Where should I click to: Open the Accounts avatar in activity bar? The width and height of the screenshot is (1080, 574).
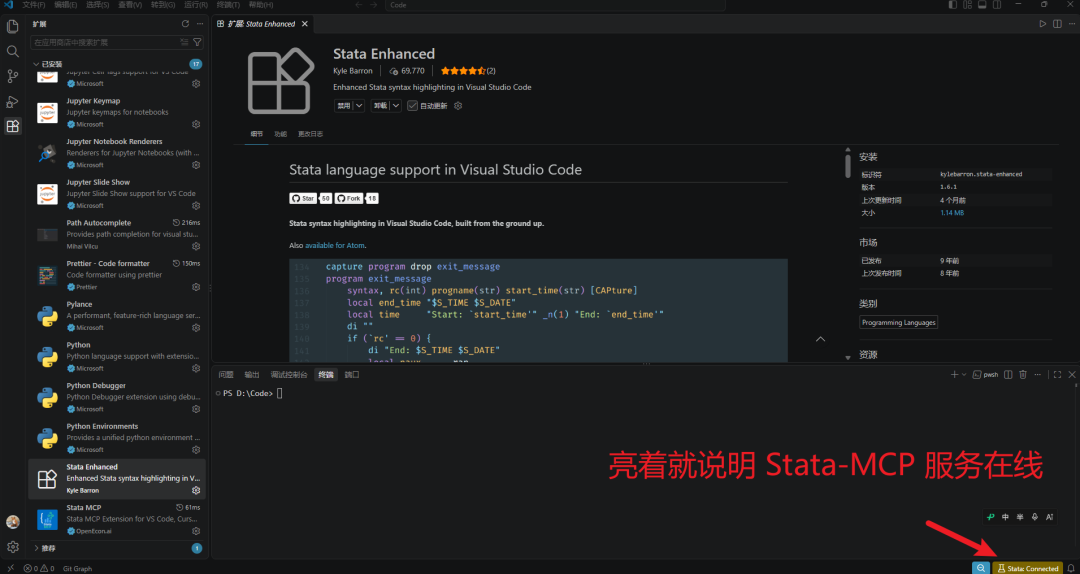pyautogui.click(x=12, y=522)
